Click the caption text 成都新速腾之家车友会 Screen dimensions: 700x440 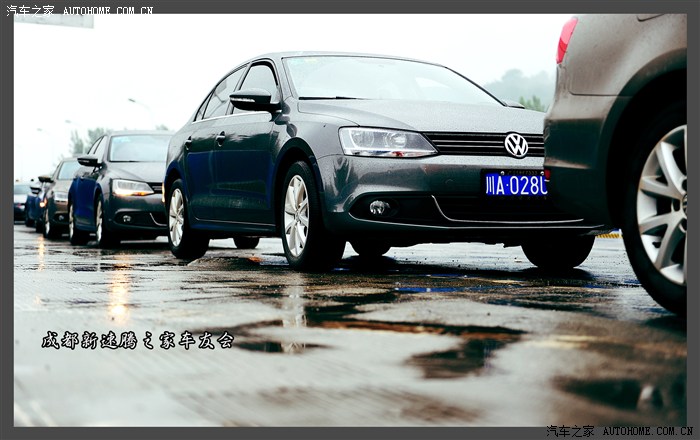pyautogui.click(x=137, y=340)
